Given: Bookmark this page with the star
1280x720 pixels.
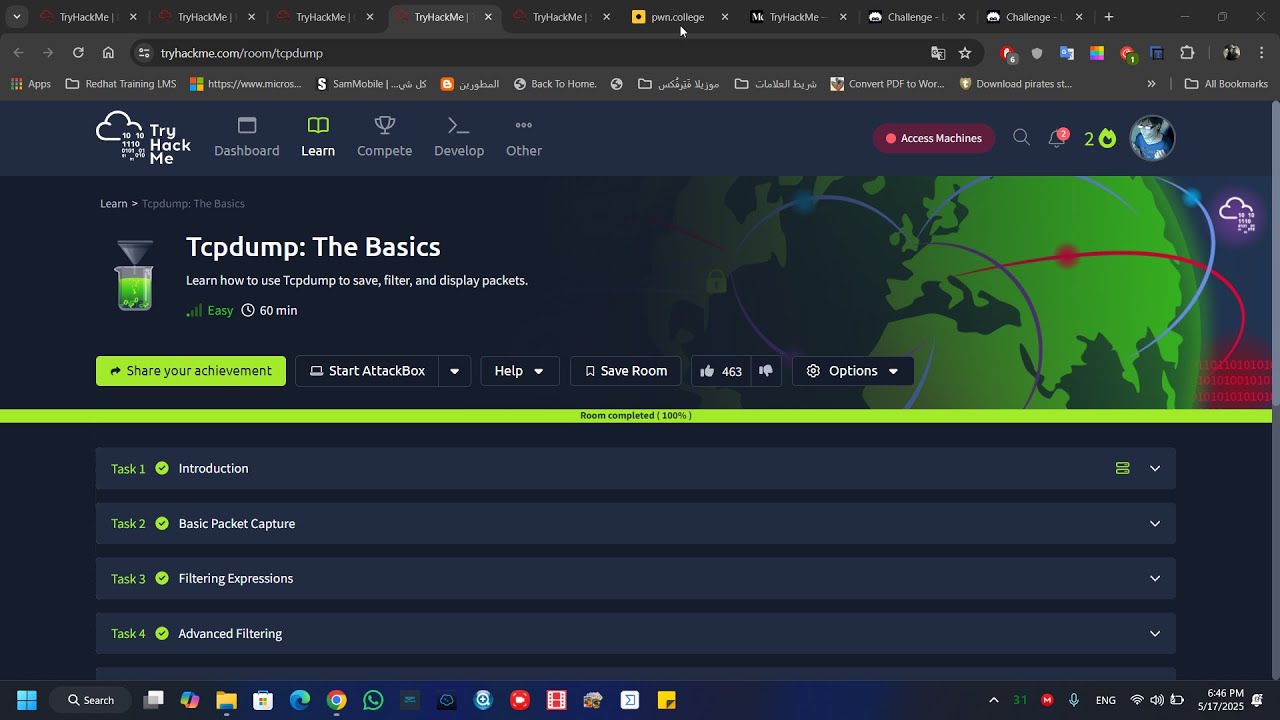Looking at the screenshot, I should pyautogui.click(x=965, y=53).
